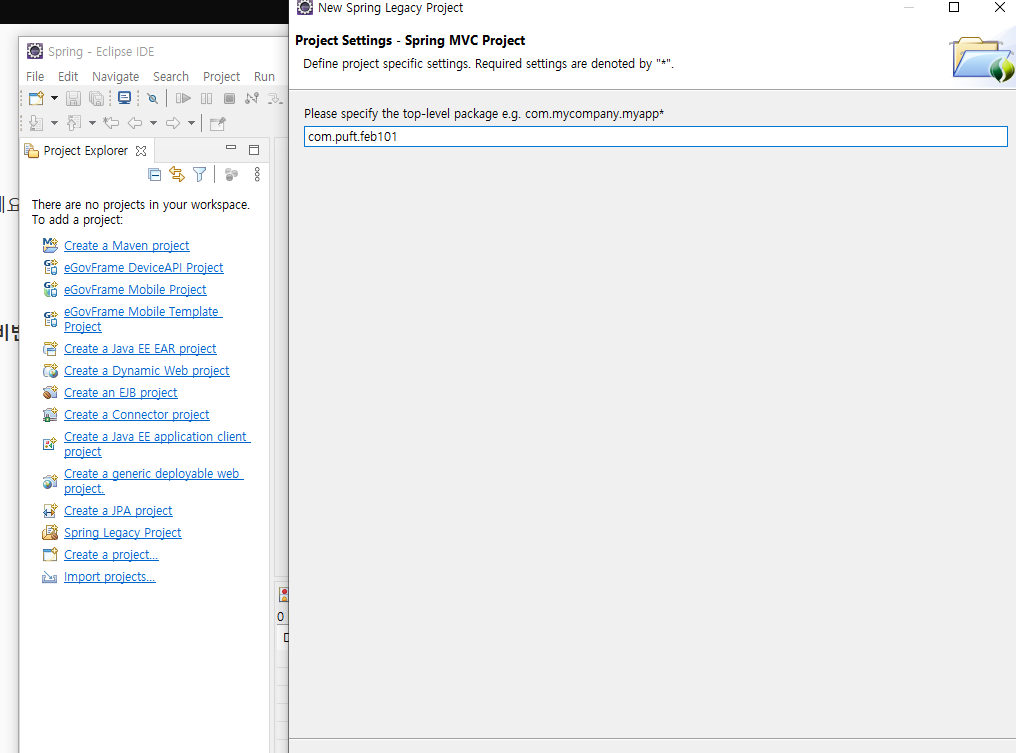Maximize the Project Explorer view

pos(254,150)
